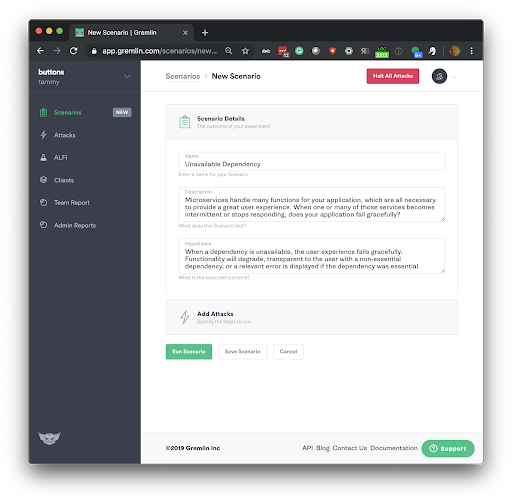This screenshot has width=512, height=502.
Task: Open Documentation footer link
Action: click(x=394, y=448)
